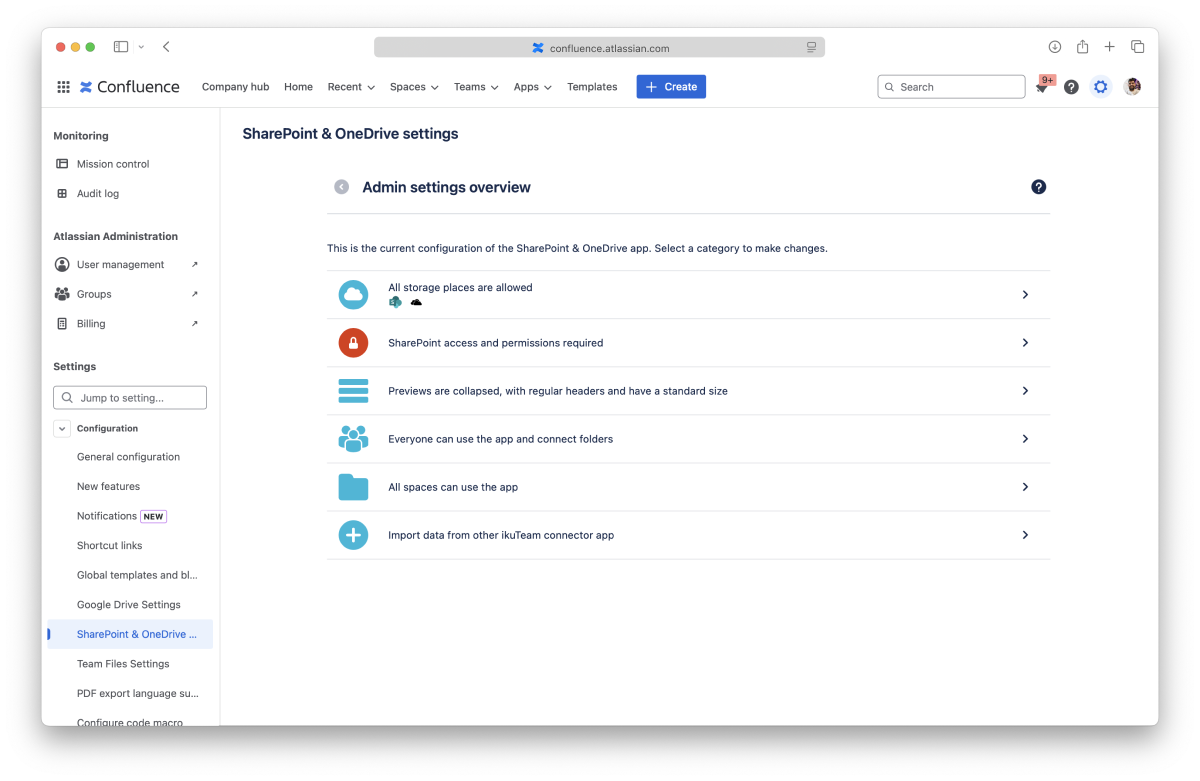This screenshot has width=1200, height=781.
Task: Click the notifications icon with 9+ badge
Action: (1042, 88)
